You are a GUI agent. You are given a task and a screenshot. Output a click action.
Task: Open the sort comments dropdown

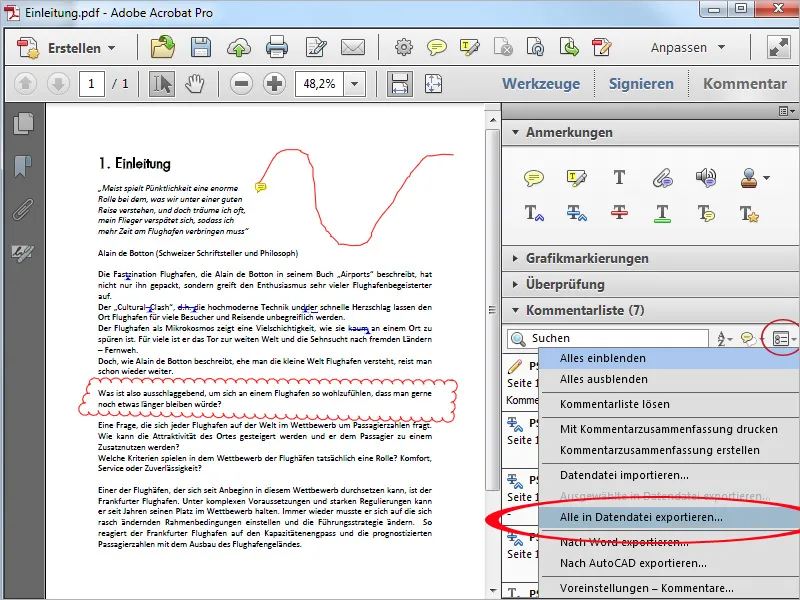tap(724, 338)
